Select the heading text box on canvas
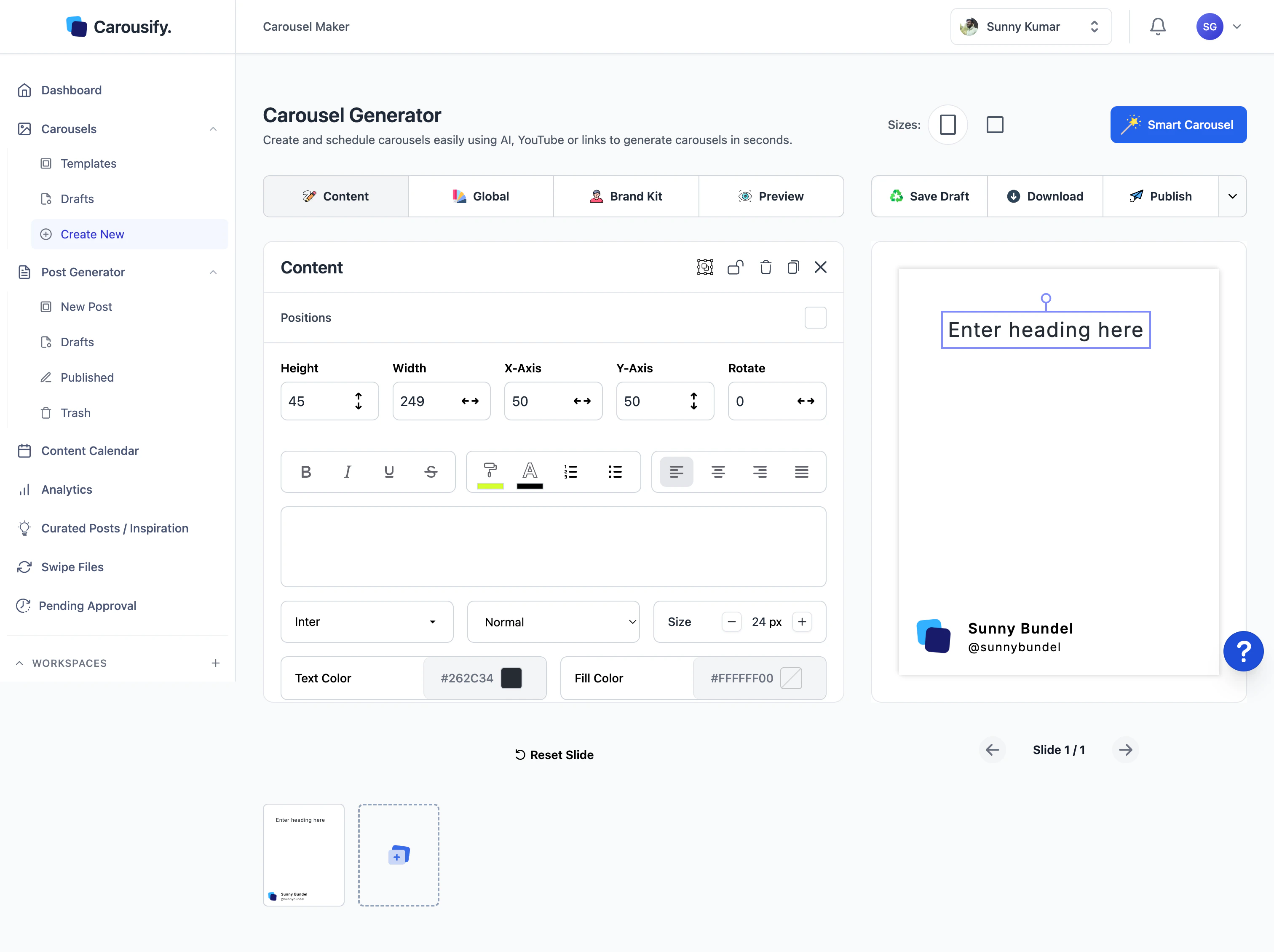This screenshot has height=952, width=1274. tap(1045, 330)
